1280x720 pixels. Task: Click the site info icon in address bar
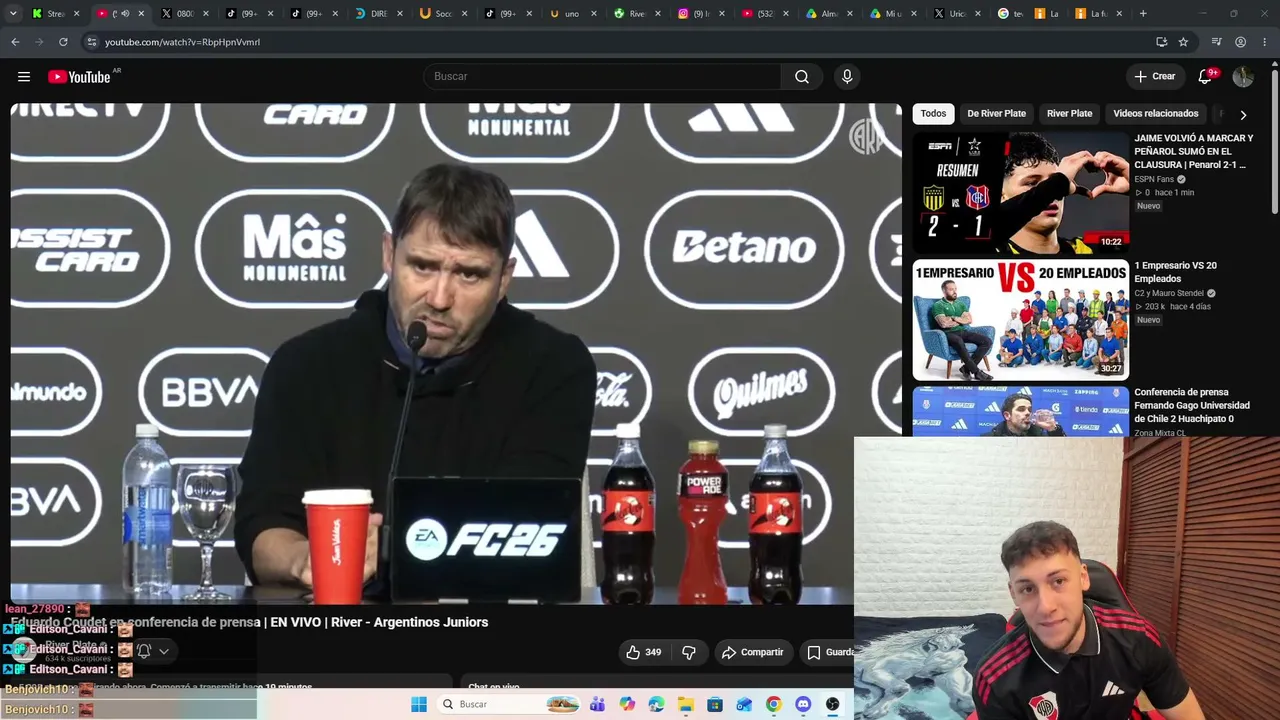click(x=91, y=42)
